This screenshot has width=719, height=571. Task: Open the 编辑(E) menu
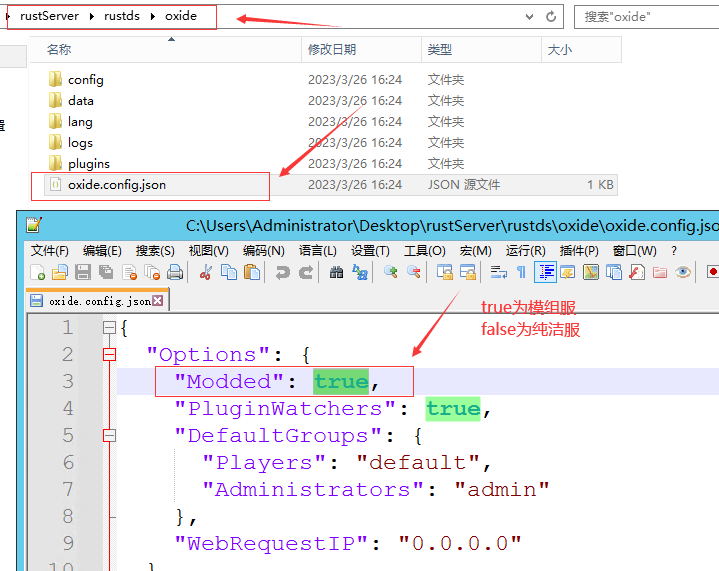[x=102, y=251]
